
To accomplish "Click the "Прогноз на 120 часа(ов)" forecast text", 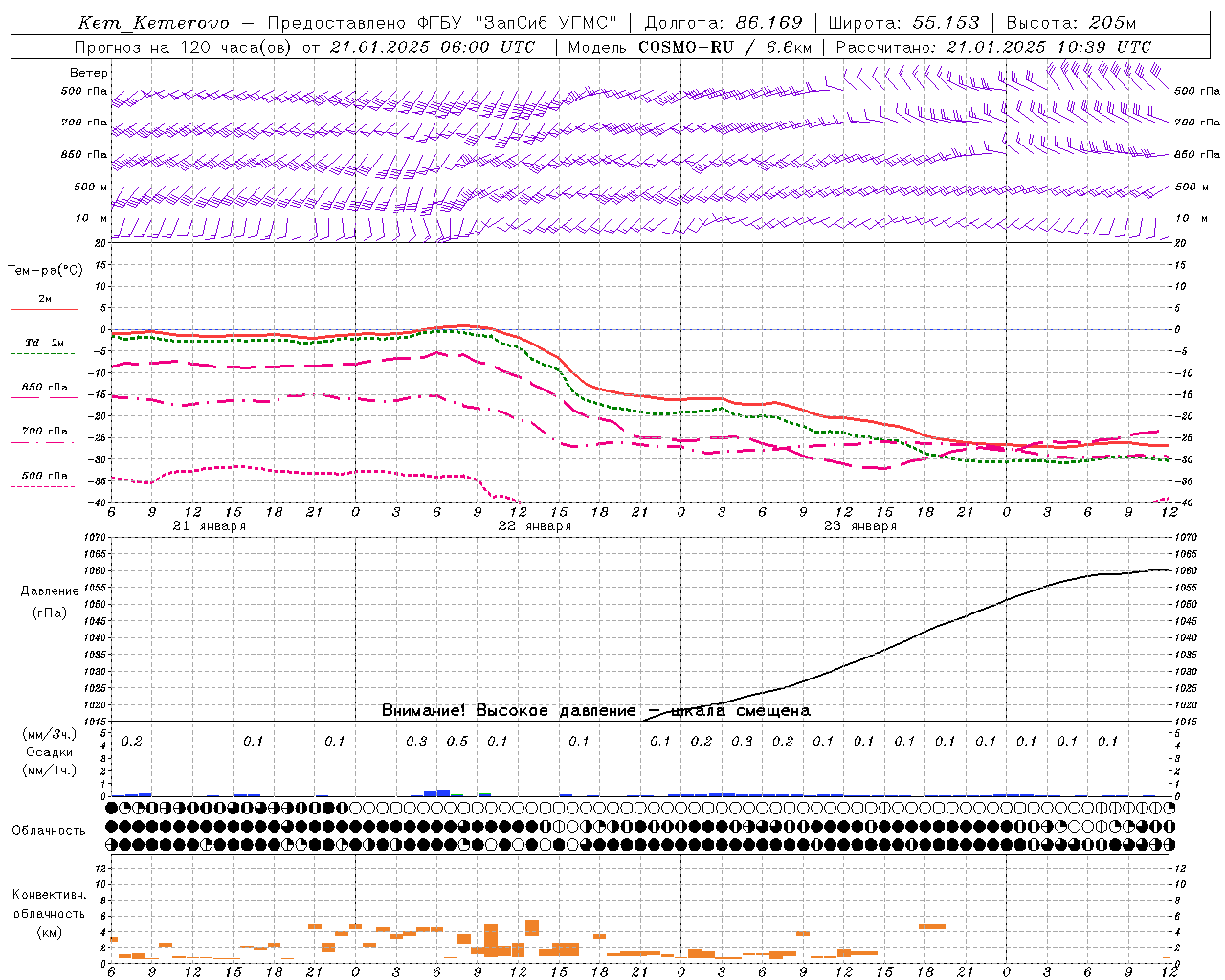I will click(x=183, y=47).
